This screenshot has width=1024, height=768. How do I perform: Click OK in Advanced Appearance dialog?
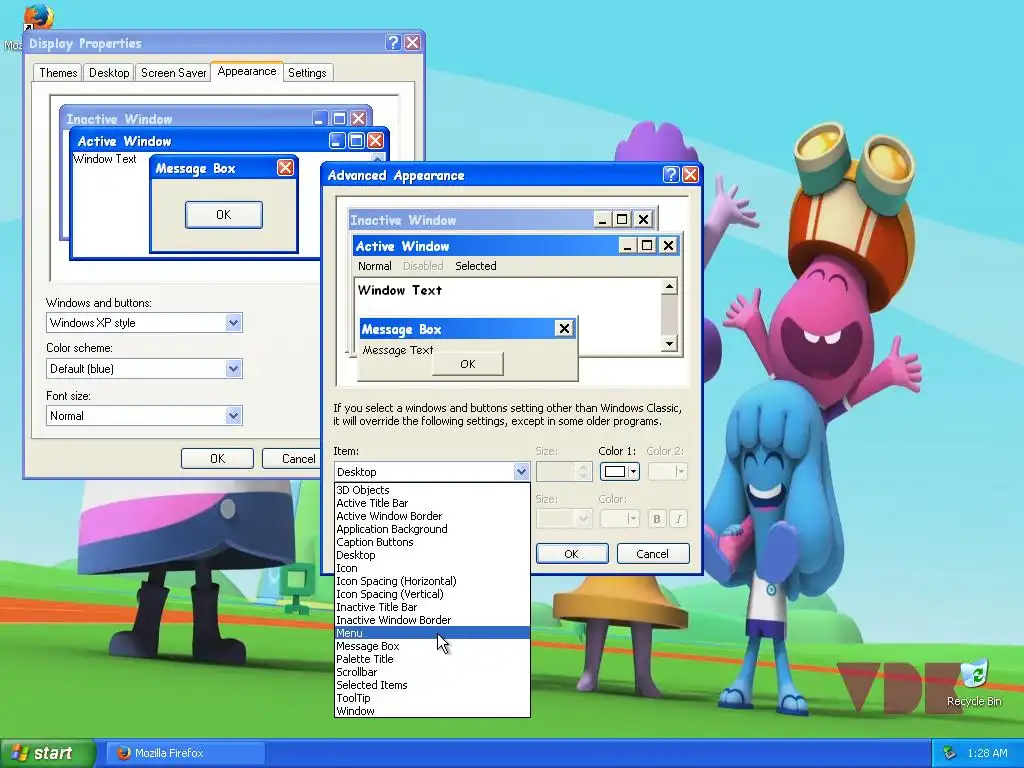point(571,554)
